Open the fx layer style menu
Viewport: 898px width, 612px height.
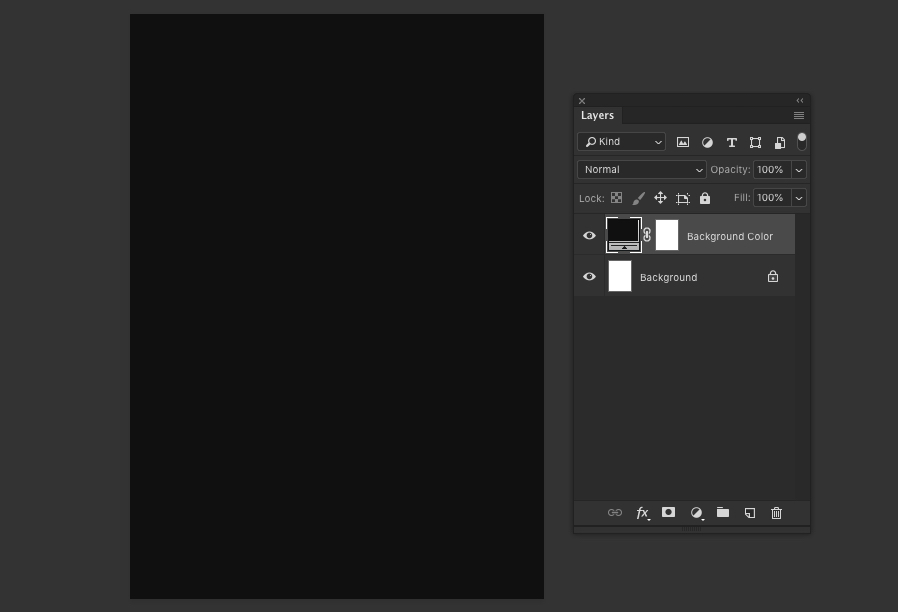coord(643,513)
